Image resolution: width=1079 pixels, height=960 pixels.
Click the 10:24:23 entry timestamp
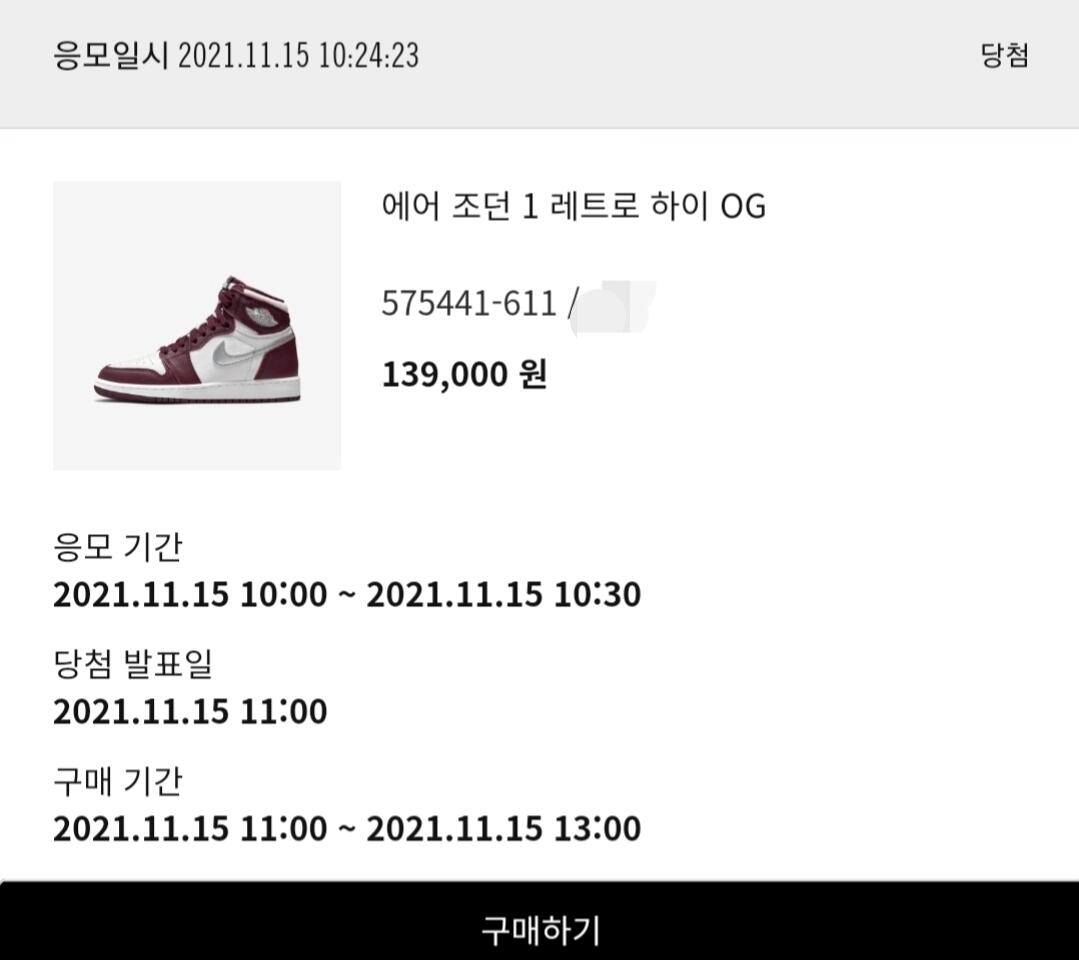coord(369,55)
